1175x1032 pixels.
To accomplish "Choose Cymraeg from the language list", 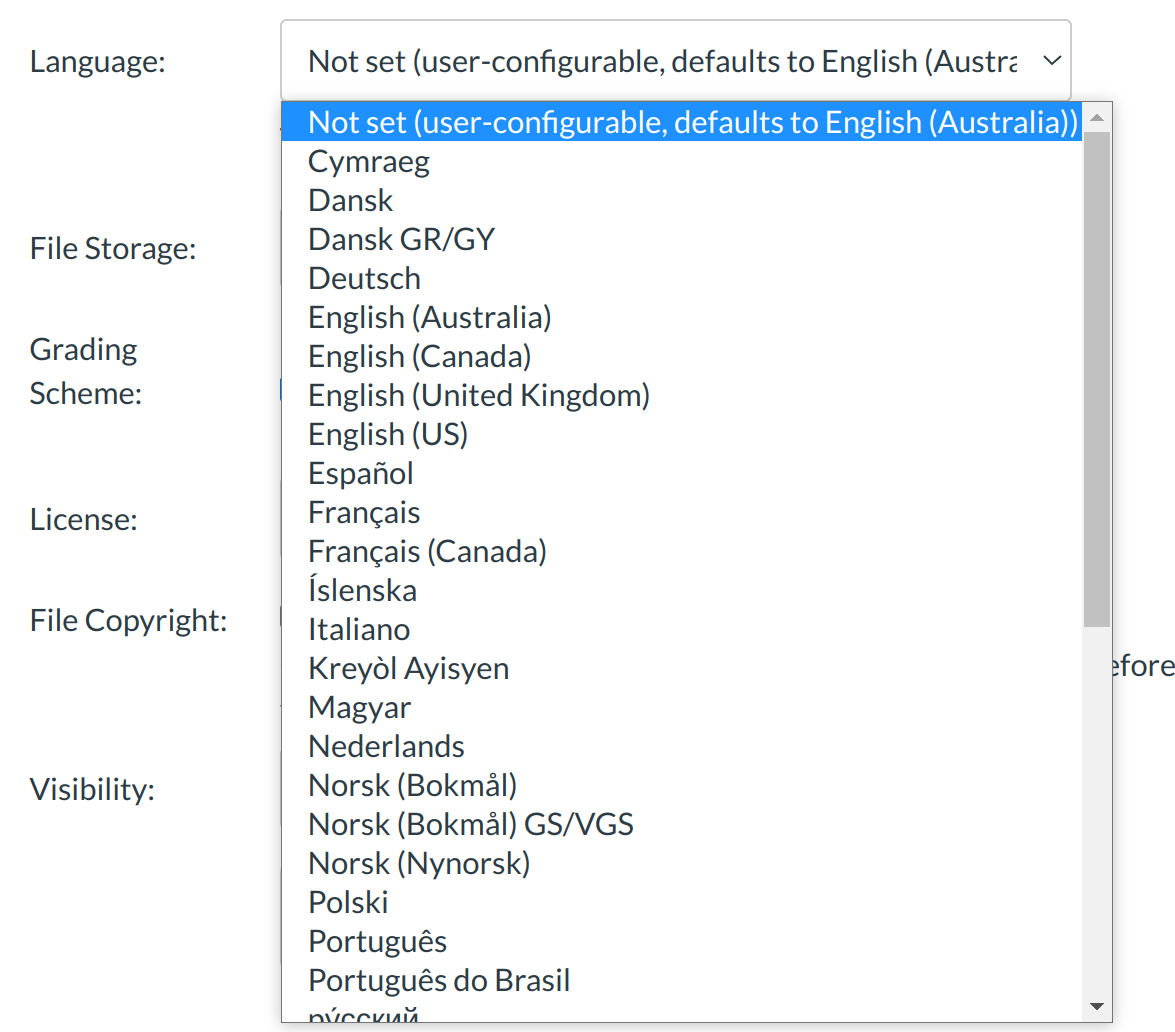I will pos(369,161).
